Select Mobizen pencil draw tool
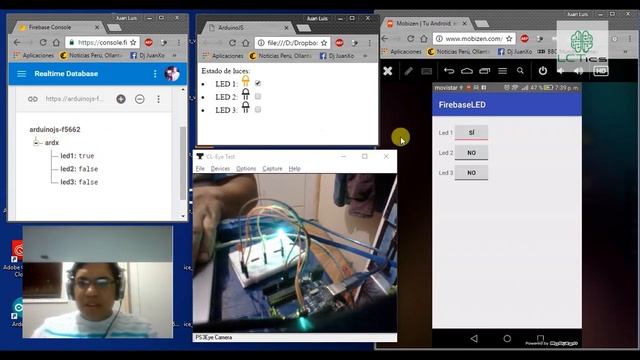 408,71
